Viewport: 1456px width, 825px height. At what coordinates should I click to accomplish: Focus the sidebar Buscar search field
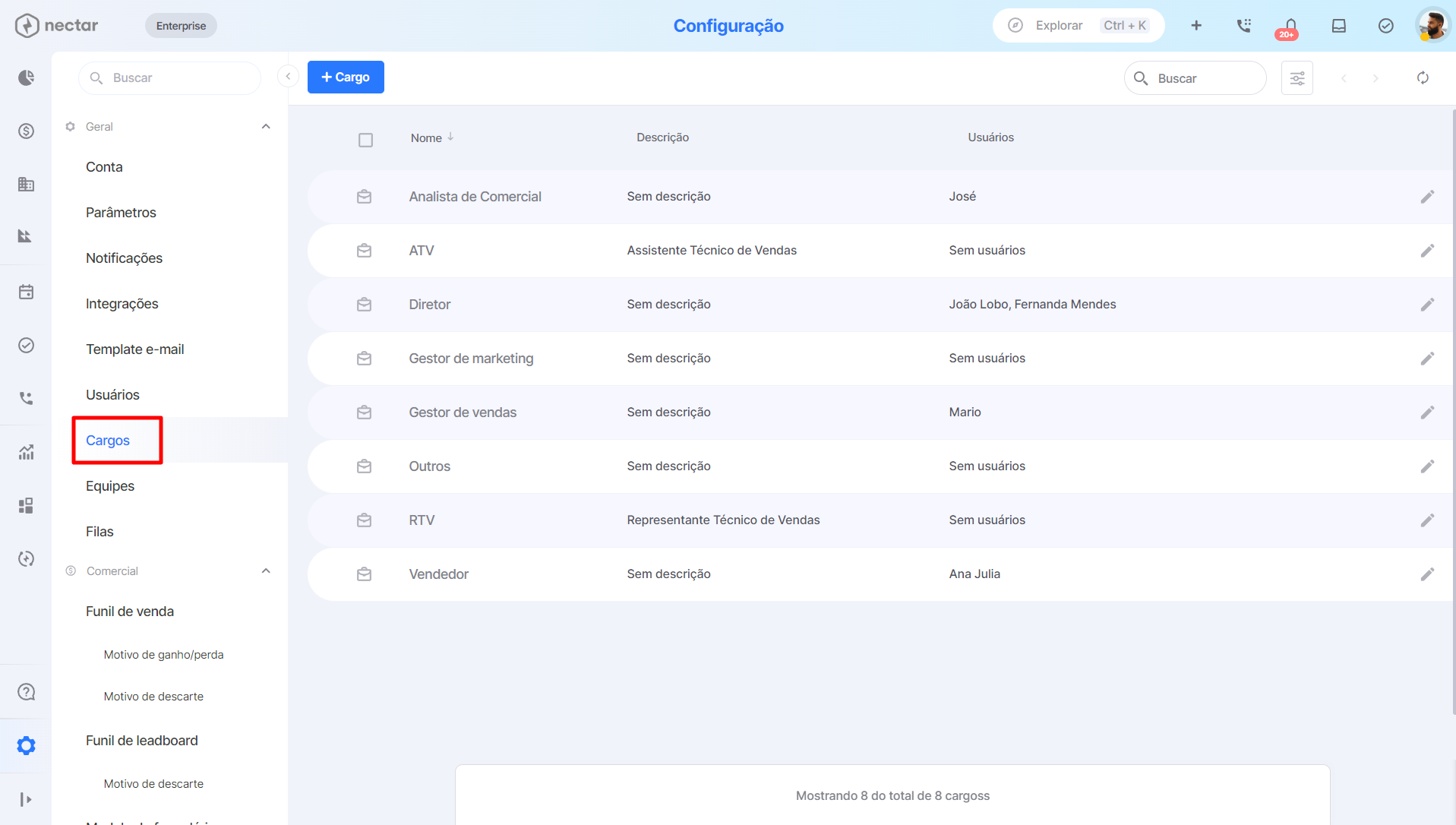point(169,77)
